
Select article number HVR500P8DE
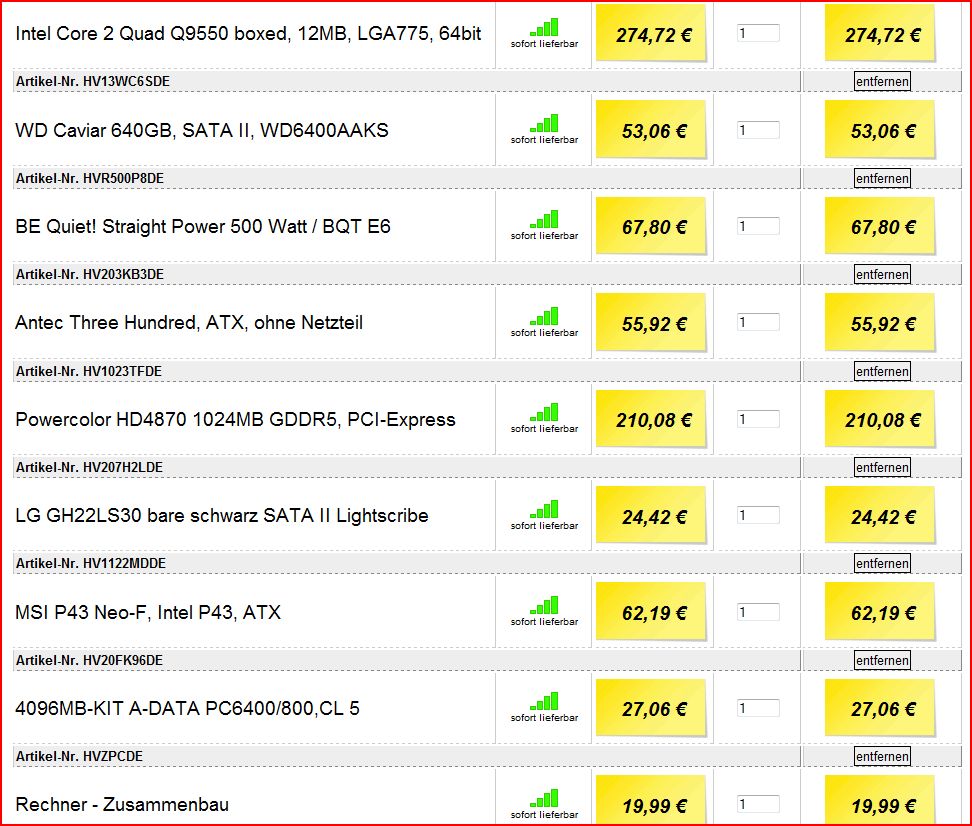123,179
